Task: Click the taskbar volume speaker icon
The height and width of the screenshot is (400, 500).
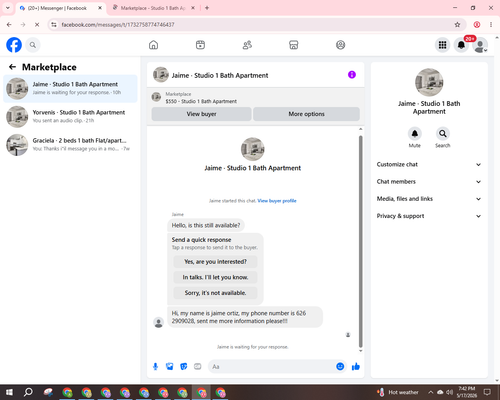Action: coord(450,392)
